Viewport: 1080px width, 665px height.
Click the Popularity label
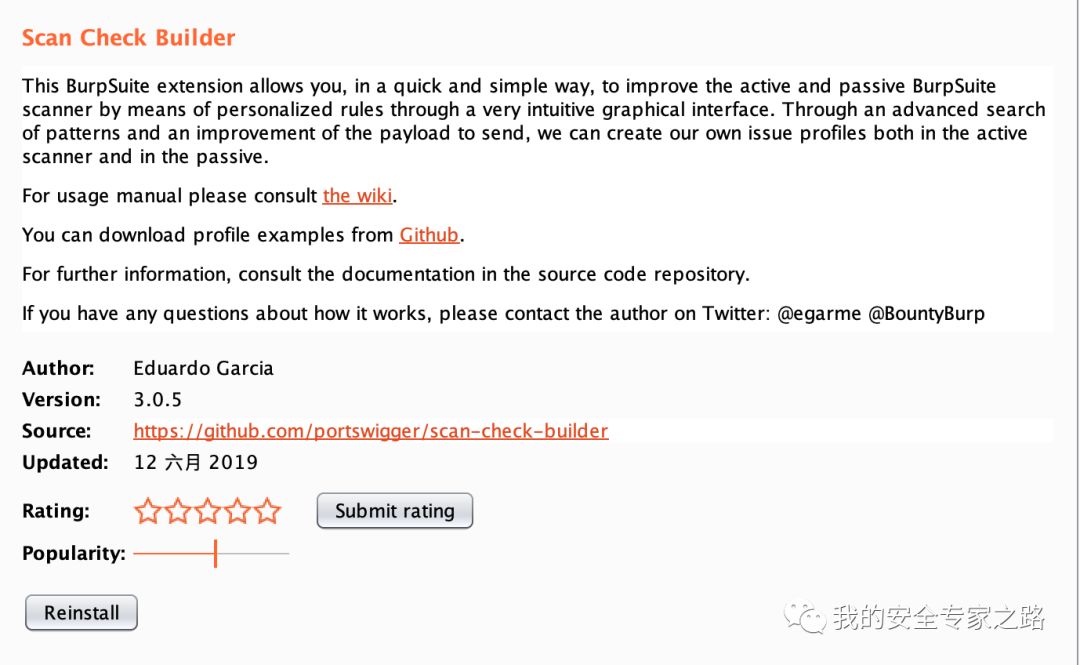point(74,553)
